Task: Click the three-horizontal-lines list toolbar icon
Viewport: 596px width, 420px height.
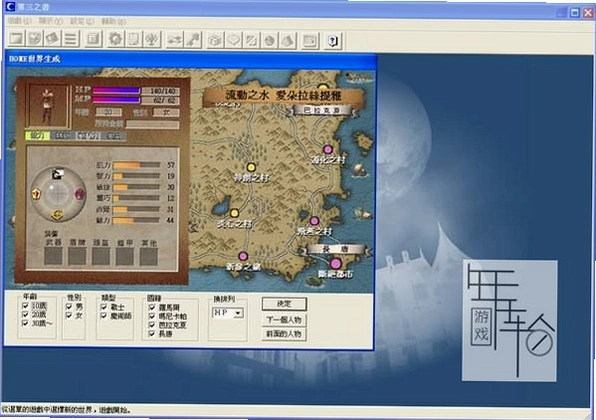Action: tap(71, 39)
